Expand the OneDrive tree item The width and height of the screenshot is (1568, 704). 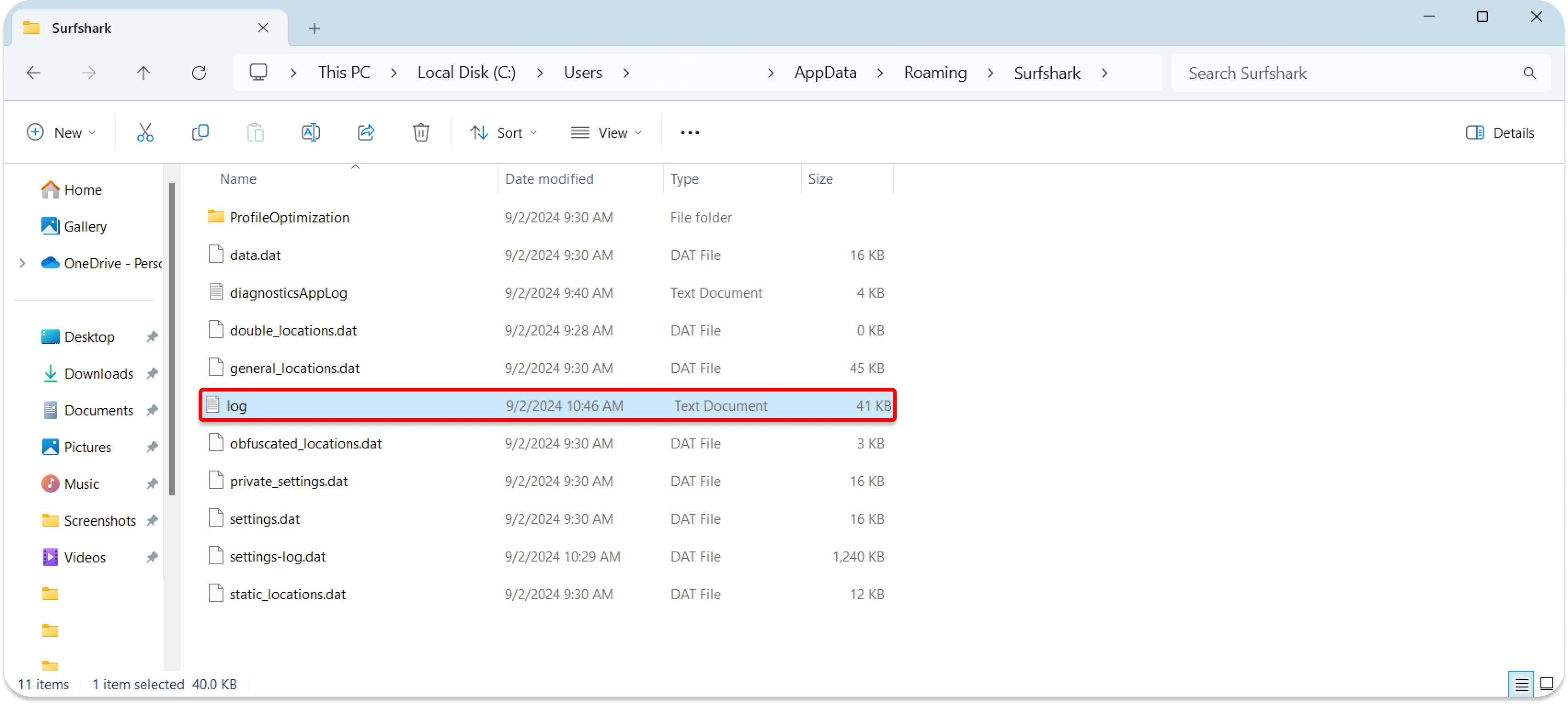pyautogui.click(x=23, y=263)
